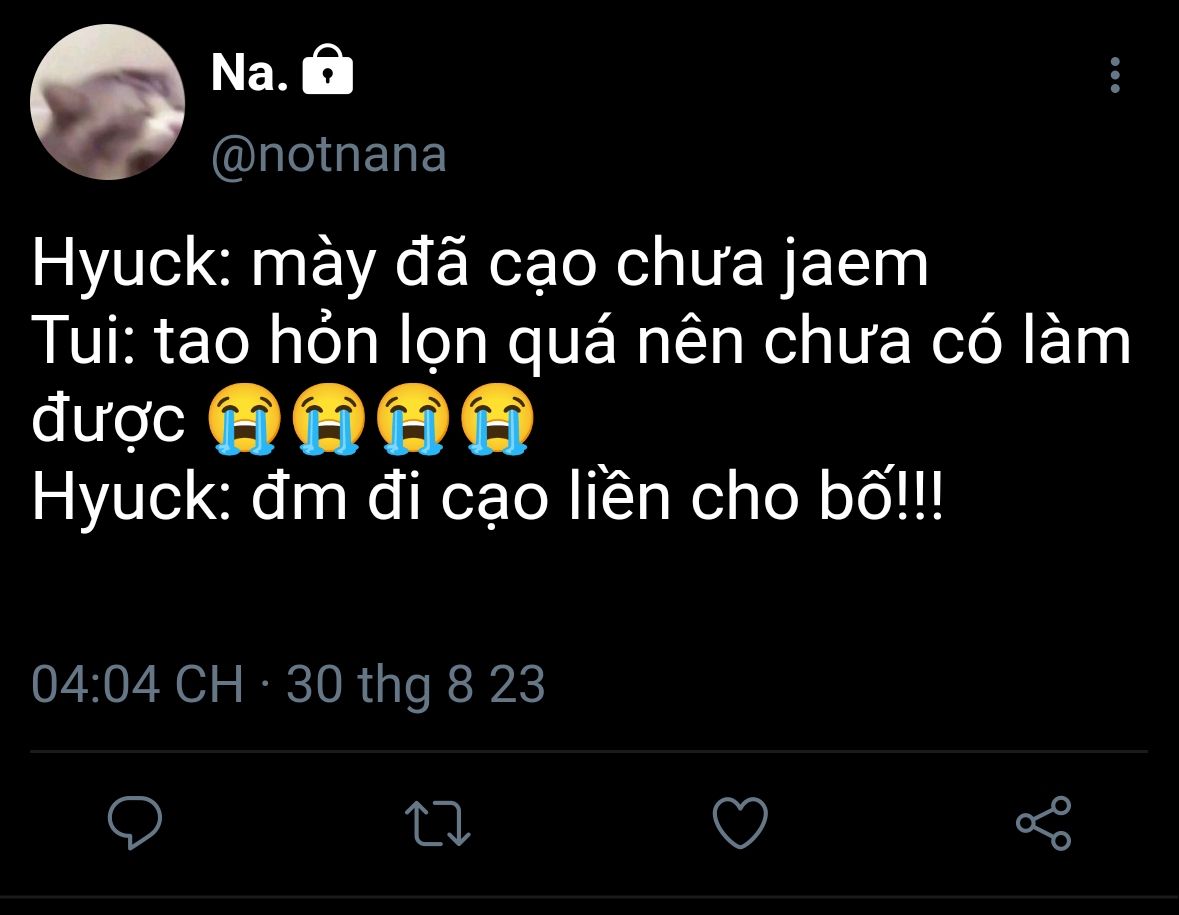Viewport: 1179px width, 915px height.
Task: Click the reply speech bubble icon
Action: 135,823
